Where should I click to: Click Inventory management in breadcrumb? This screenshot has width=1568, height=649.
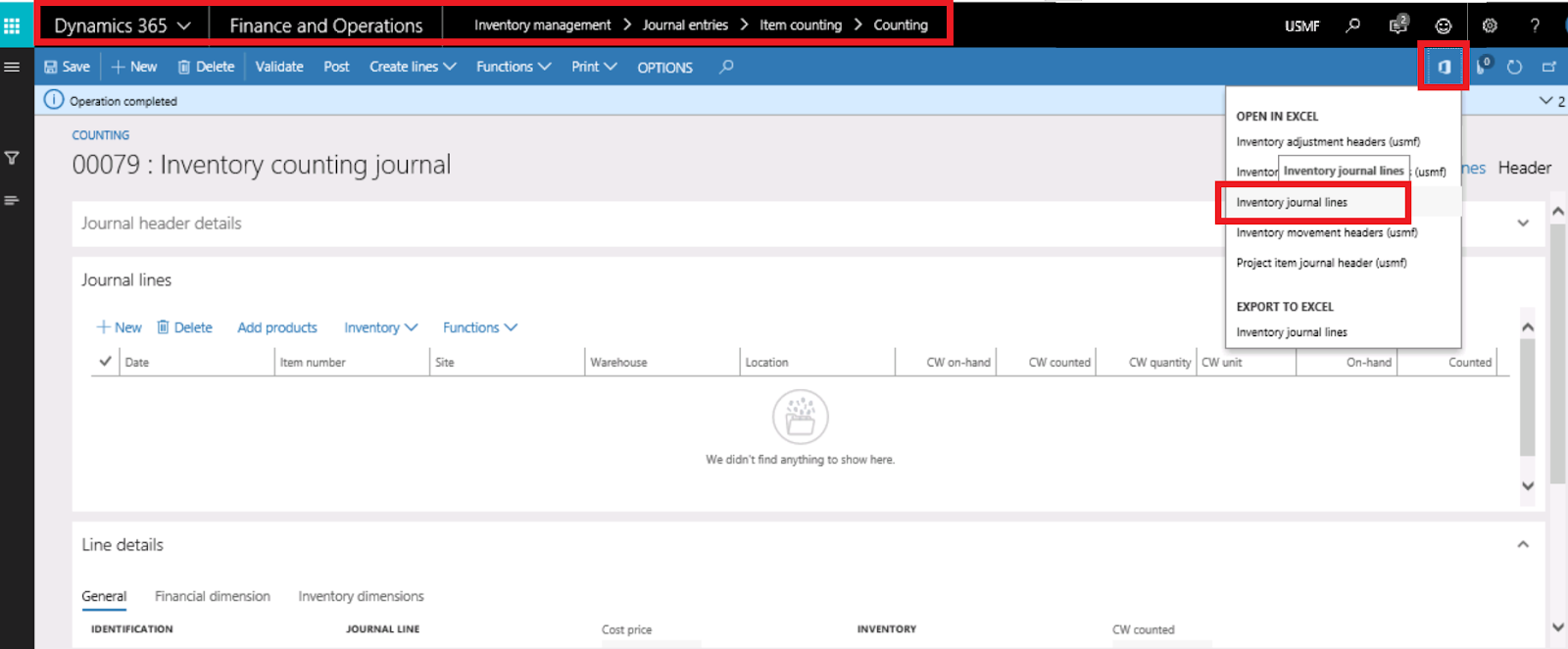[542, 25]
